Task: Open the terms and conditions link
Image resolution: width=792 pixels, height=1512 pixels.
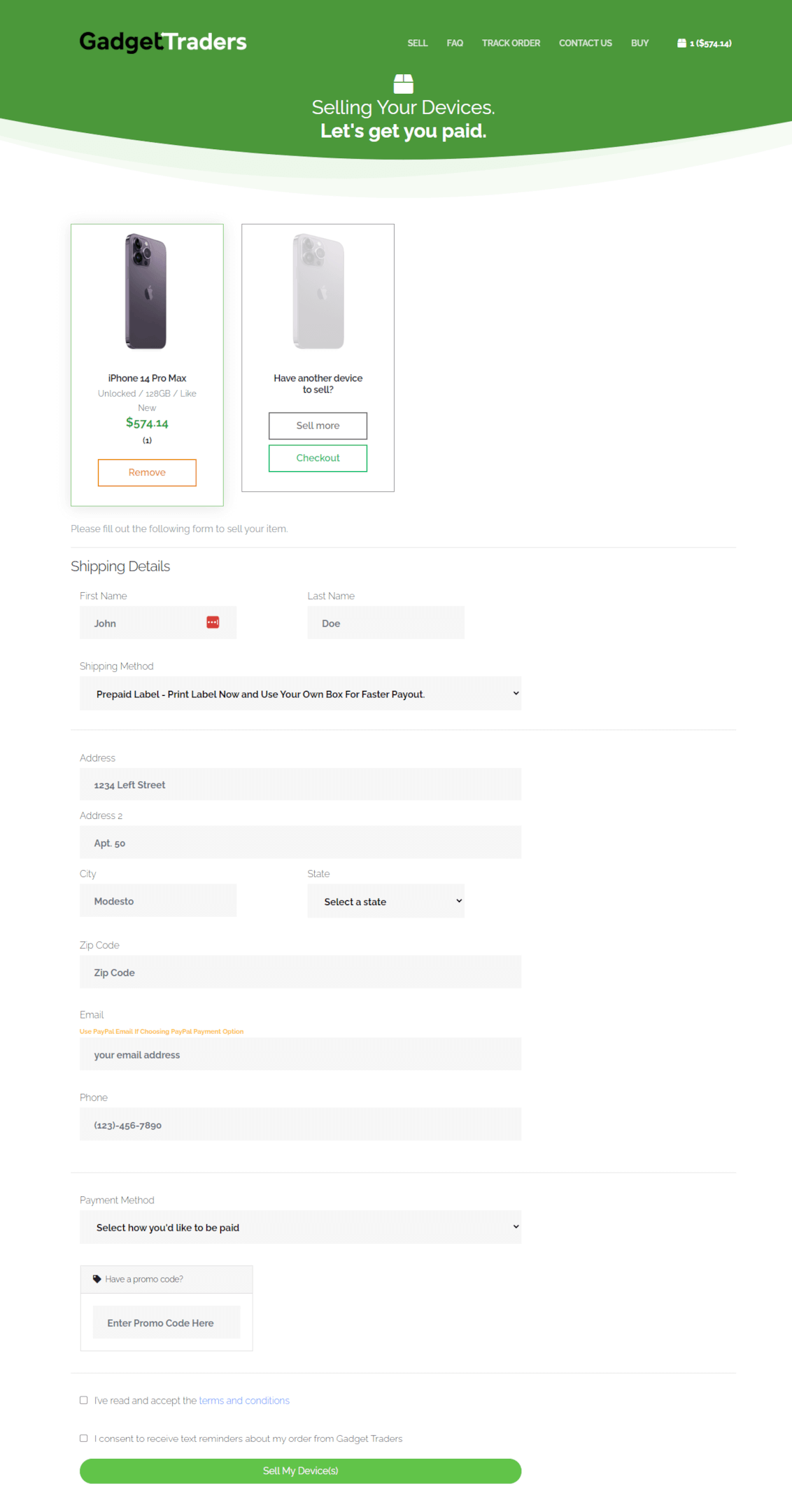Action: [x=244, y=1401]
